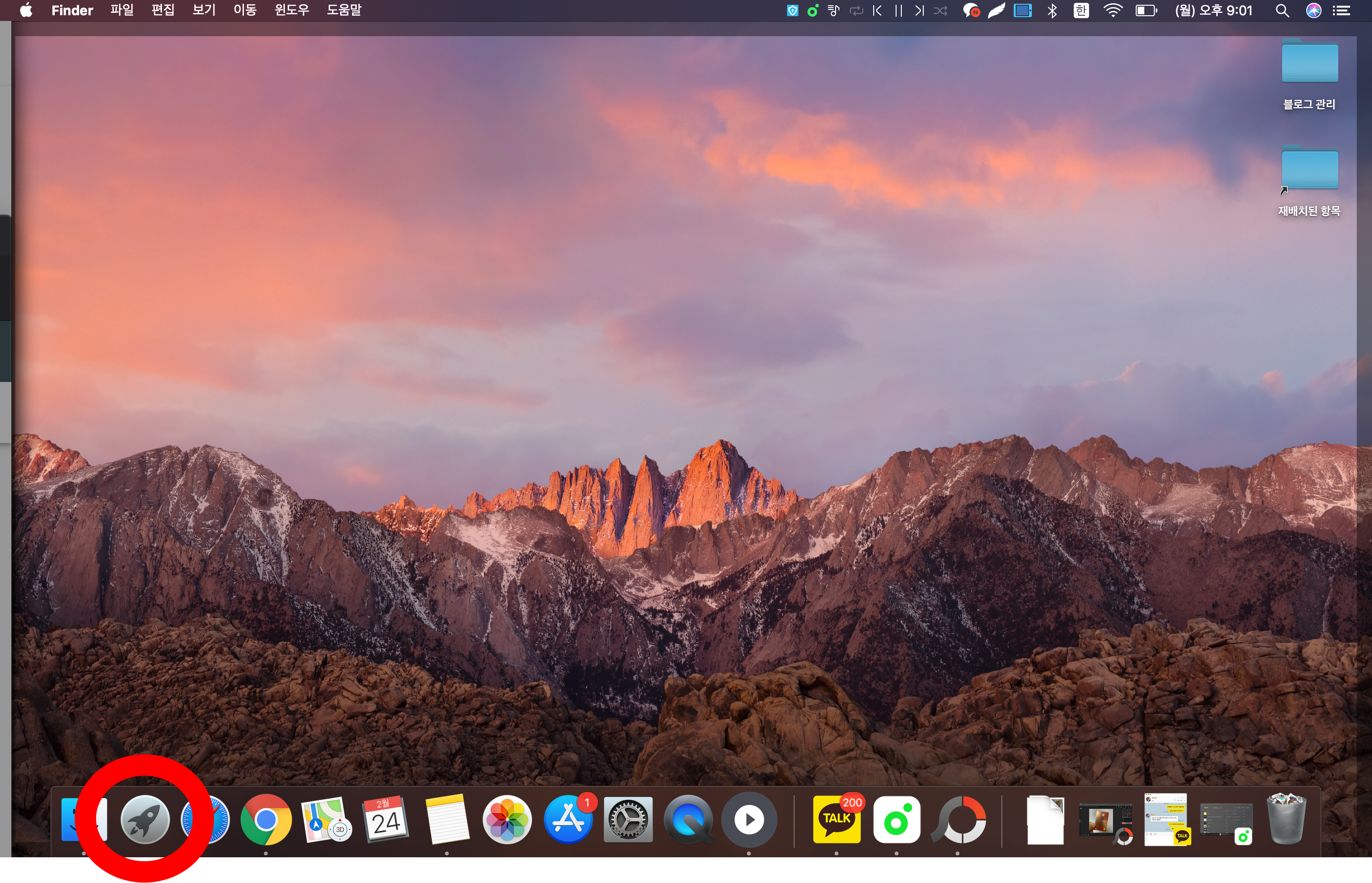Toggle shuffle in menu bar music controls

click(940, 10)
